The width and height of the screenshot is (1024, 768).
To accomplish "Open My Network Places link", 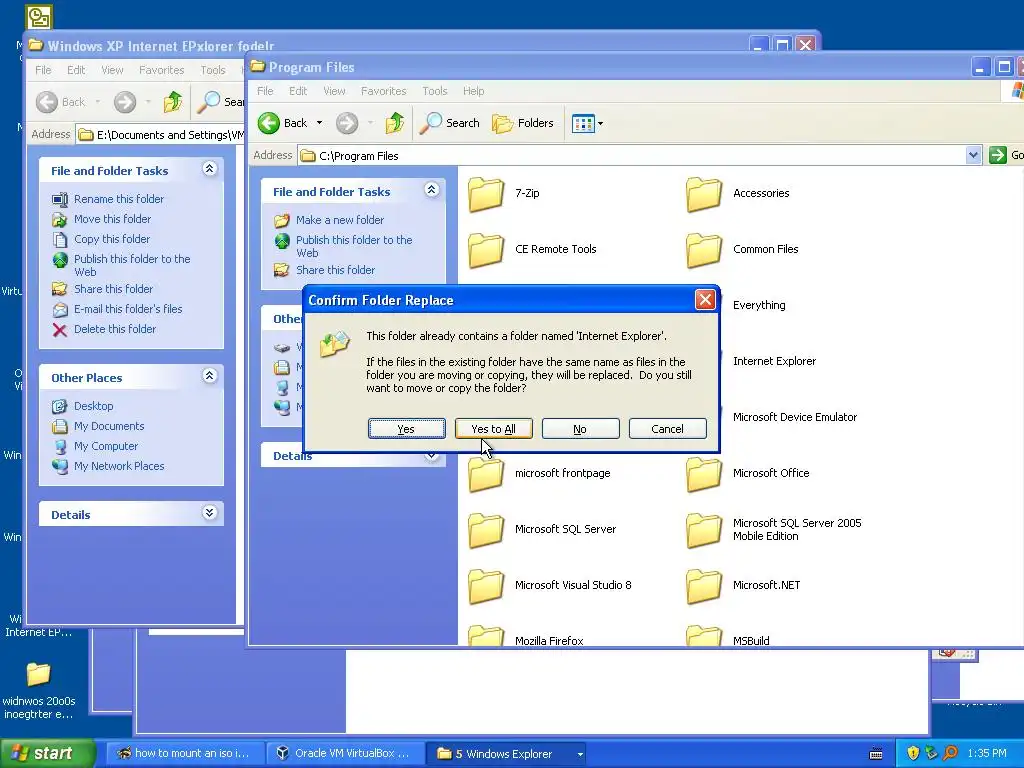I will (x=119, y=466).
